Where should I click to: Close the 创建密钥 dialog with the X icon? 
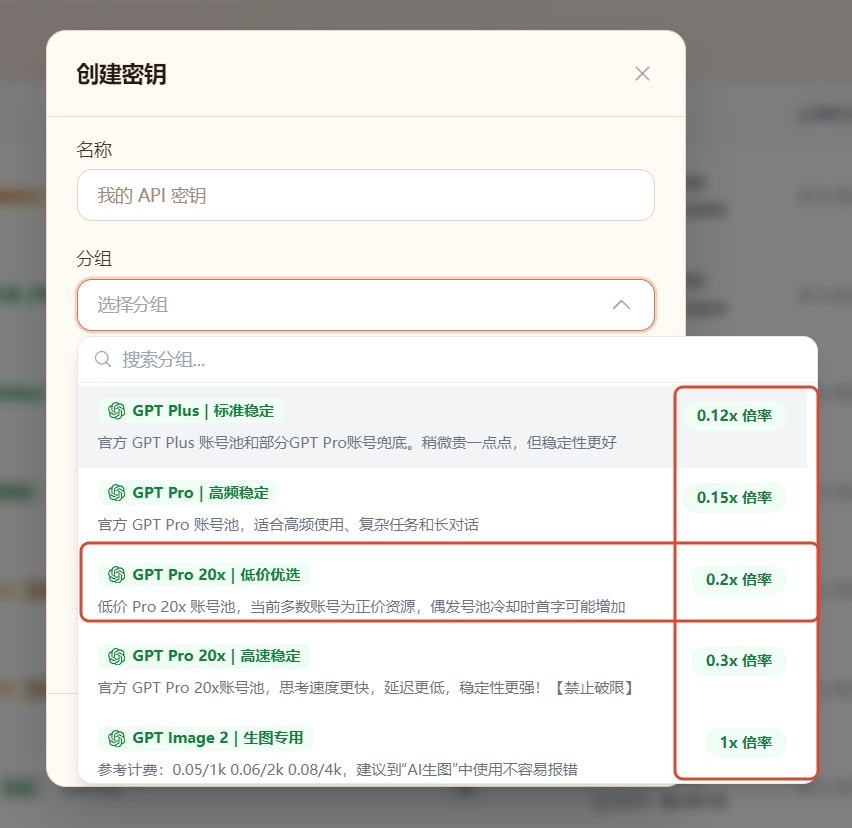(642, 73)
